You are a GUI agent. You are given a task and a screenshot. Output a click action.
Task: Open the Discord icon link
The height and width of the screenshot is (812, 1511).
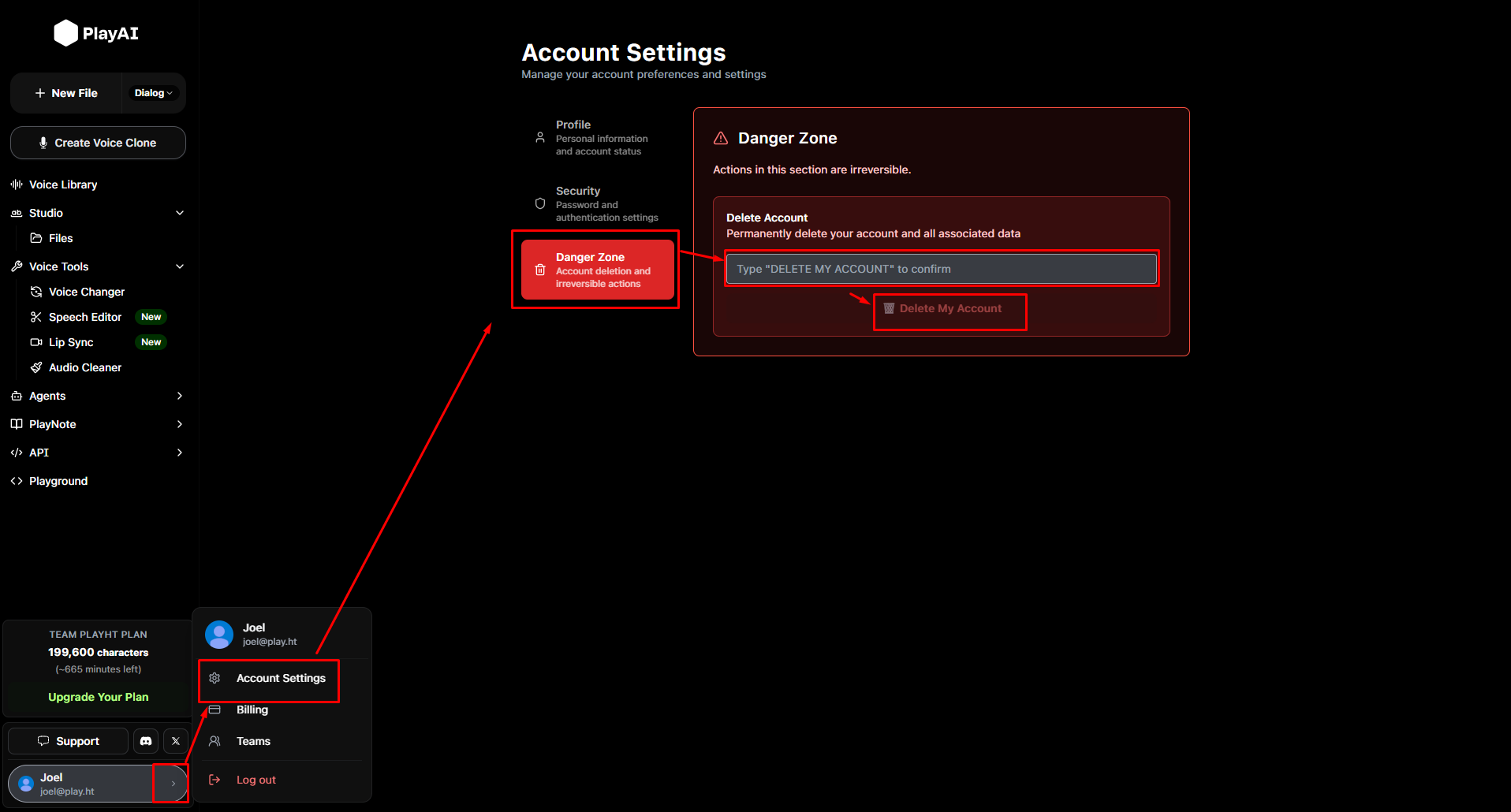(x=146, y=741)
